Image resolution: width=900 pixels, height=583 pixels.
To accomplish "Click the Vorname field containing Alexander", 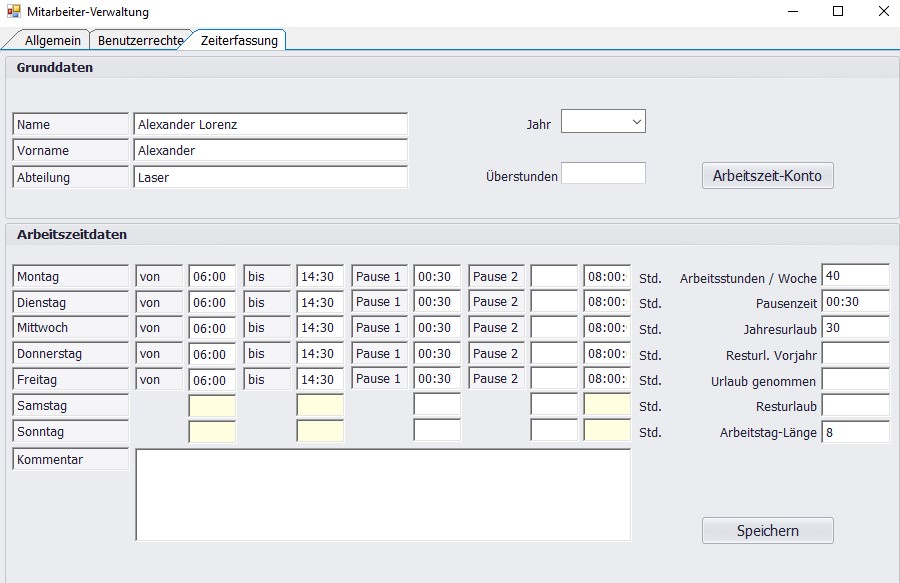I will tap(270, 150).
